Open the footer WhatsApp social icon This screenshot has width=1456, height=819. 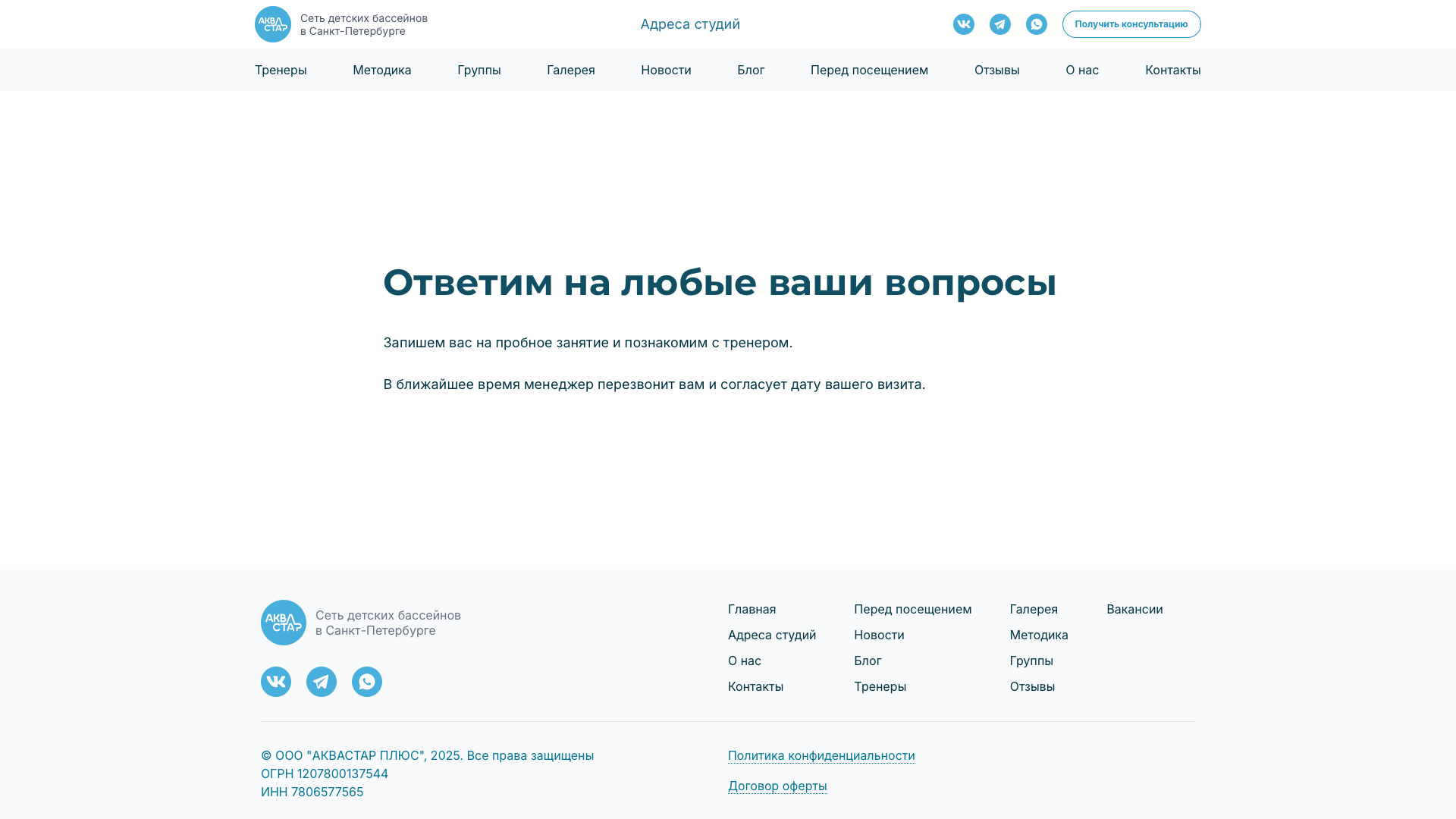coord(367,682)
